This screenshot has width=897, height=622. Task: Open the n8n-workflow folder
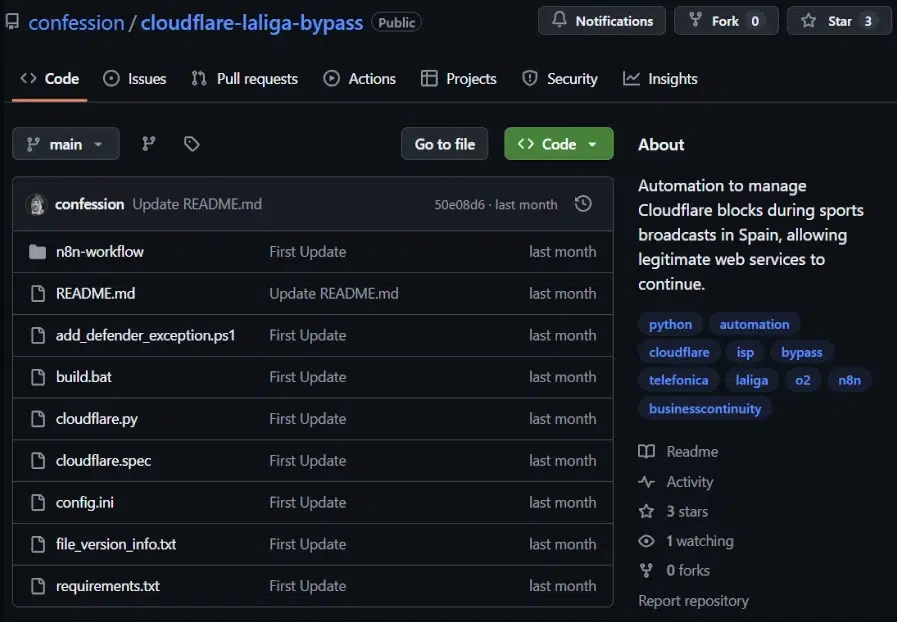point(100,252)
